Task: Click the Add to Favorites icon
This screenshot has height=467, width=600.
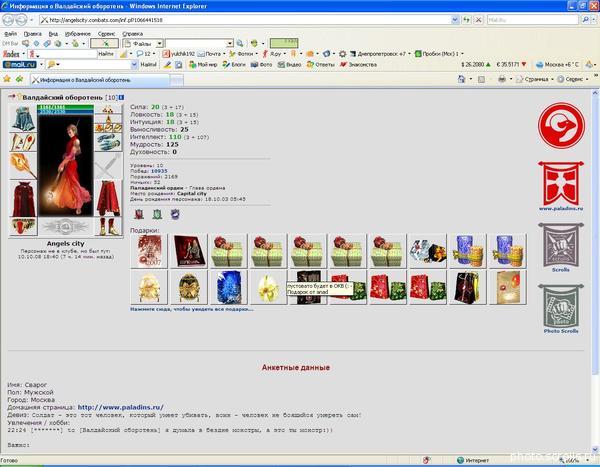Action: pyautogui.click(x=19, y=79)
